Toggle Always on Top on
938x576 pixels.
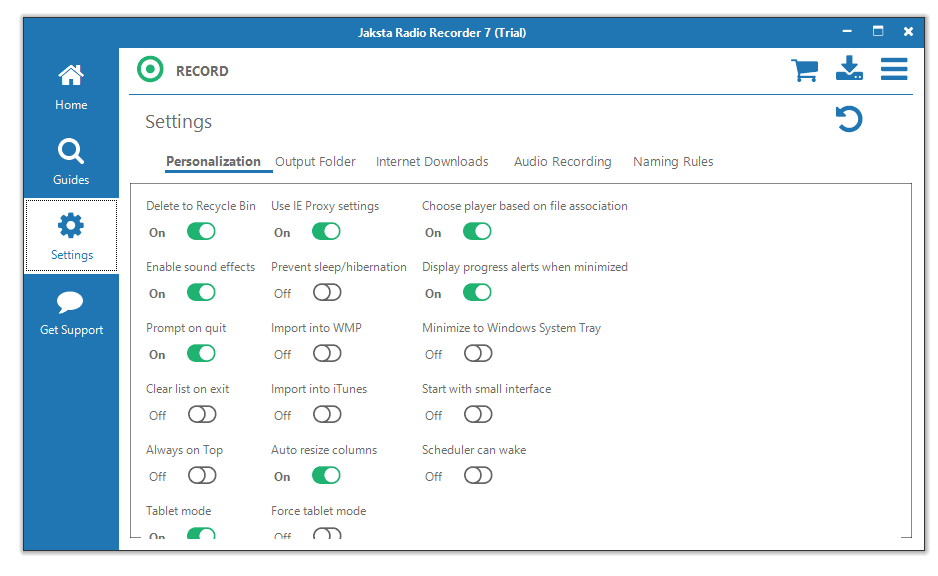[202, 476]
